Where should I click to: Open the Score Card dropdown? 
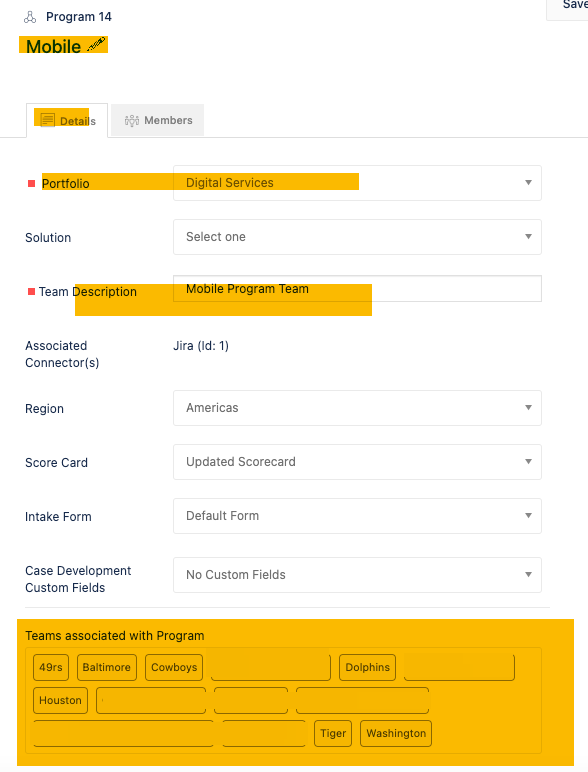coord(357,462)
